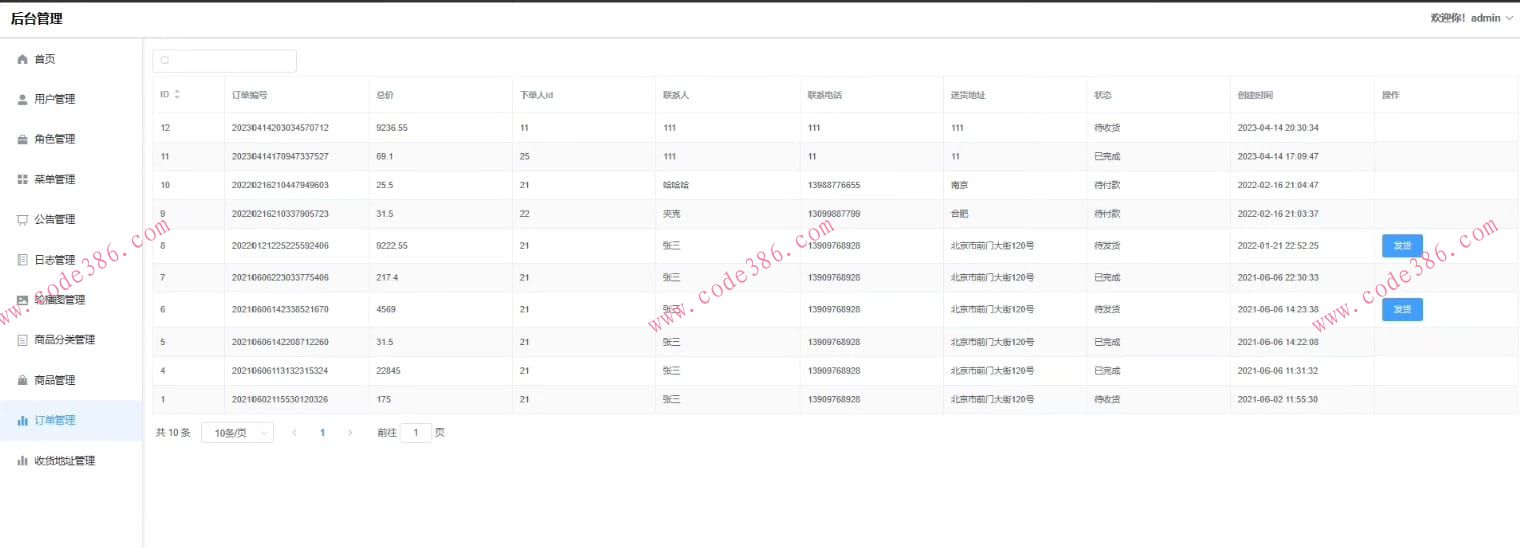This screenshot has width=1520, height=548.
Task: Click order number 20220216210337905723
Action: coord(280,214)
